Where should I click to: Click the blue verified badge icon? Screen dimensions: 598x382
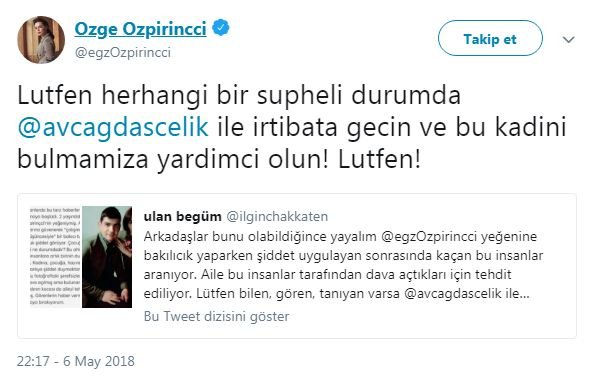click(x=221, y=28)
